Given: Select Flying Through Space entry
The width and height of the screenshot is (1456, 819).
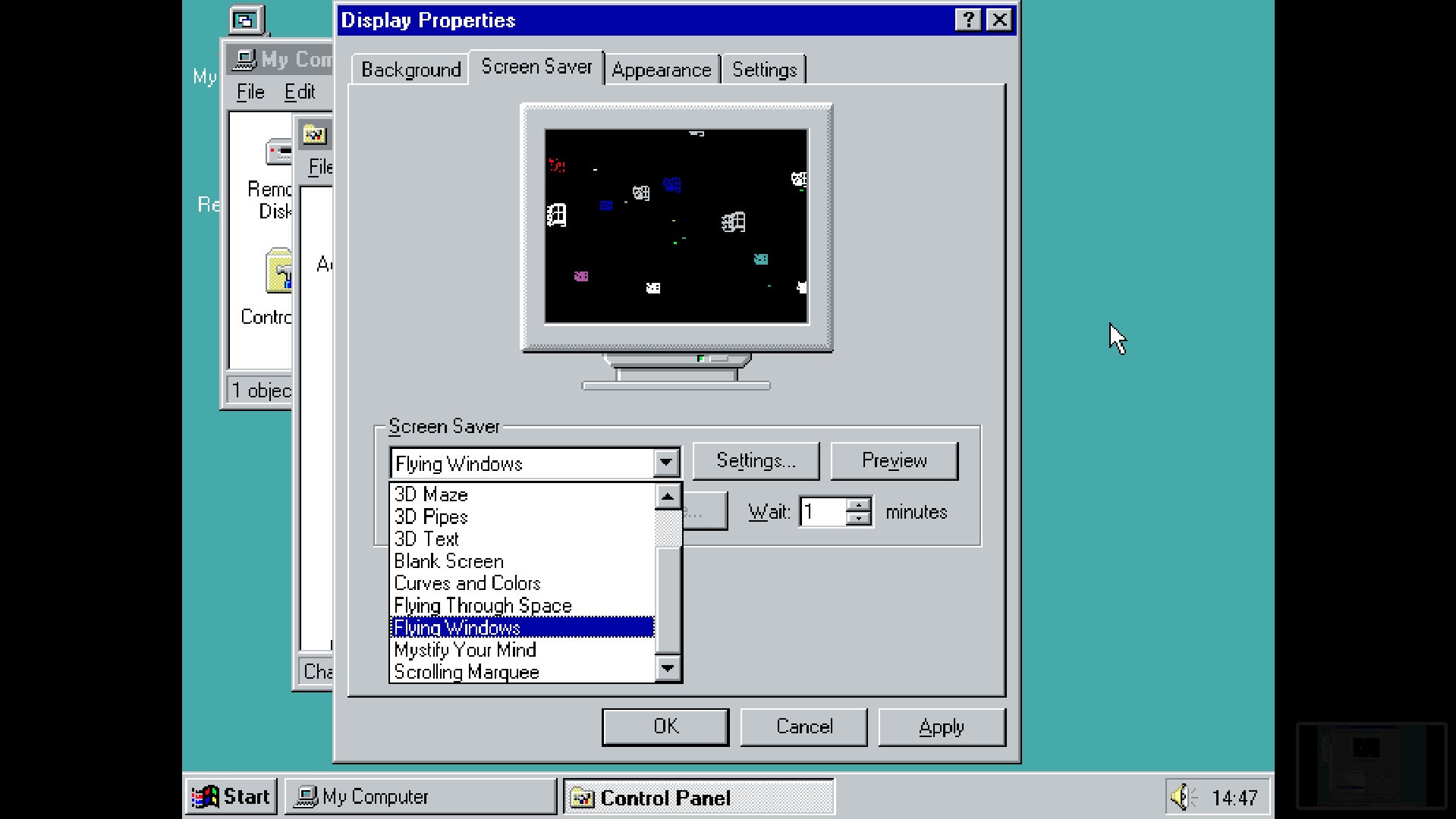Looking at the screenshot, I should click(x=522, y=606).
